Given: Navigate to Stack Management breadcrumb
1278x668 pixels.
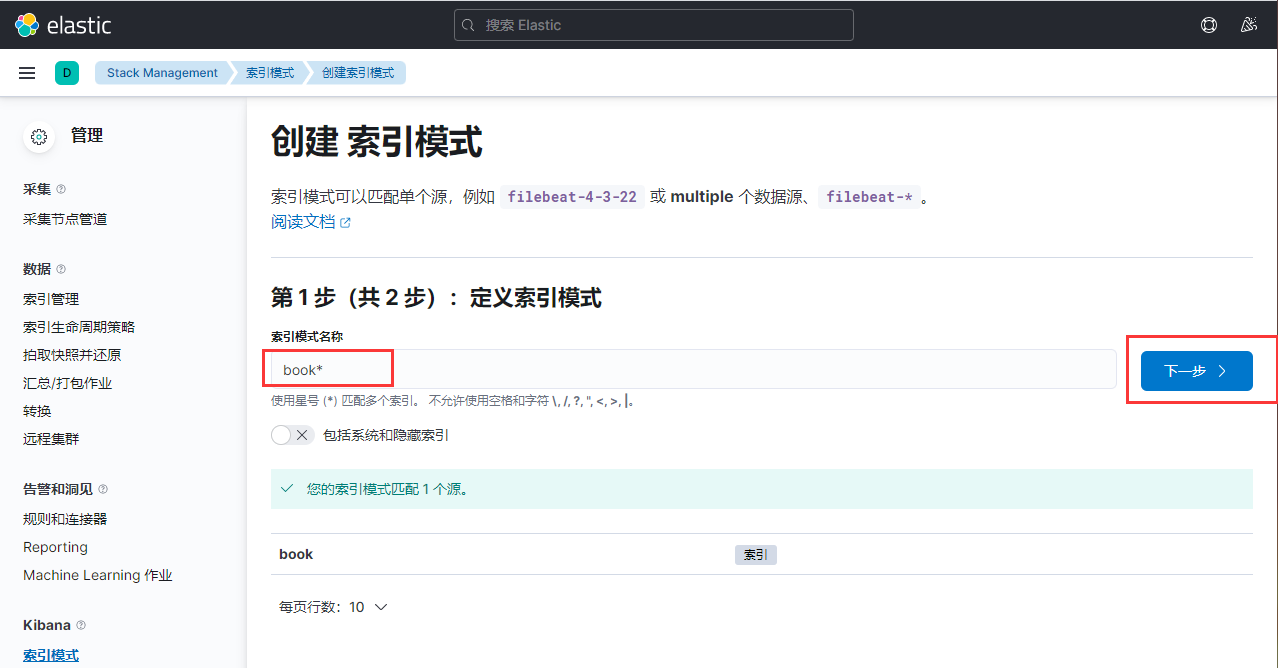Looking at the screenshot, I should pyautogui.click(x=162, y=72).
